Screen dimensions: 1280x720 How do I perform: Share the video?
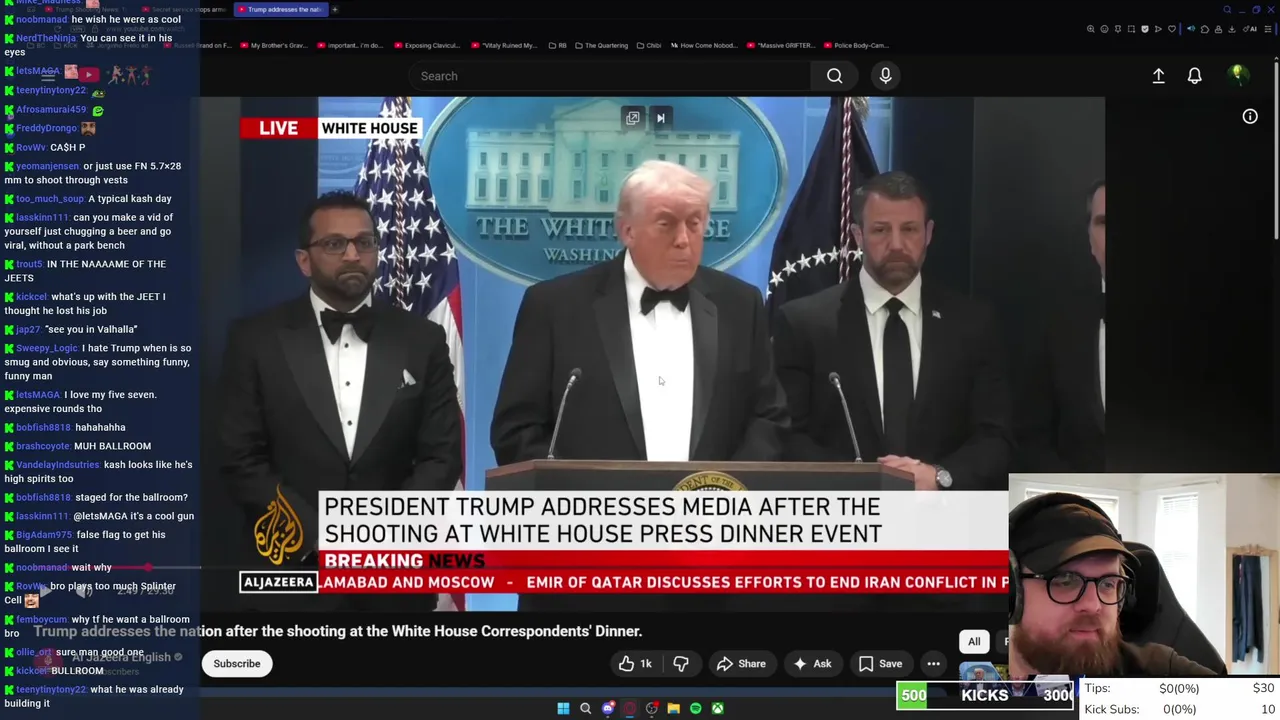(x=741, y=664)
